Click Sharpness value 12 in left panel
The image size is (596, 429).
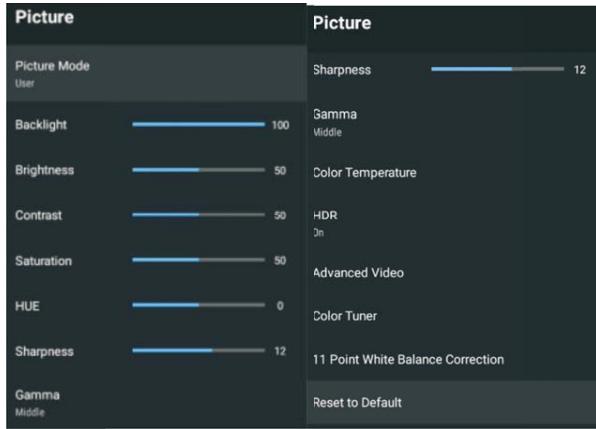[280, 351]
